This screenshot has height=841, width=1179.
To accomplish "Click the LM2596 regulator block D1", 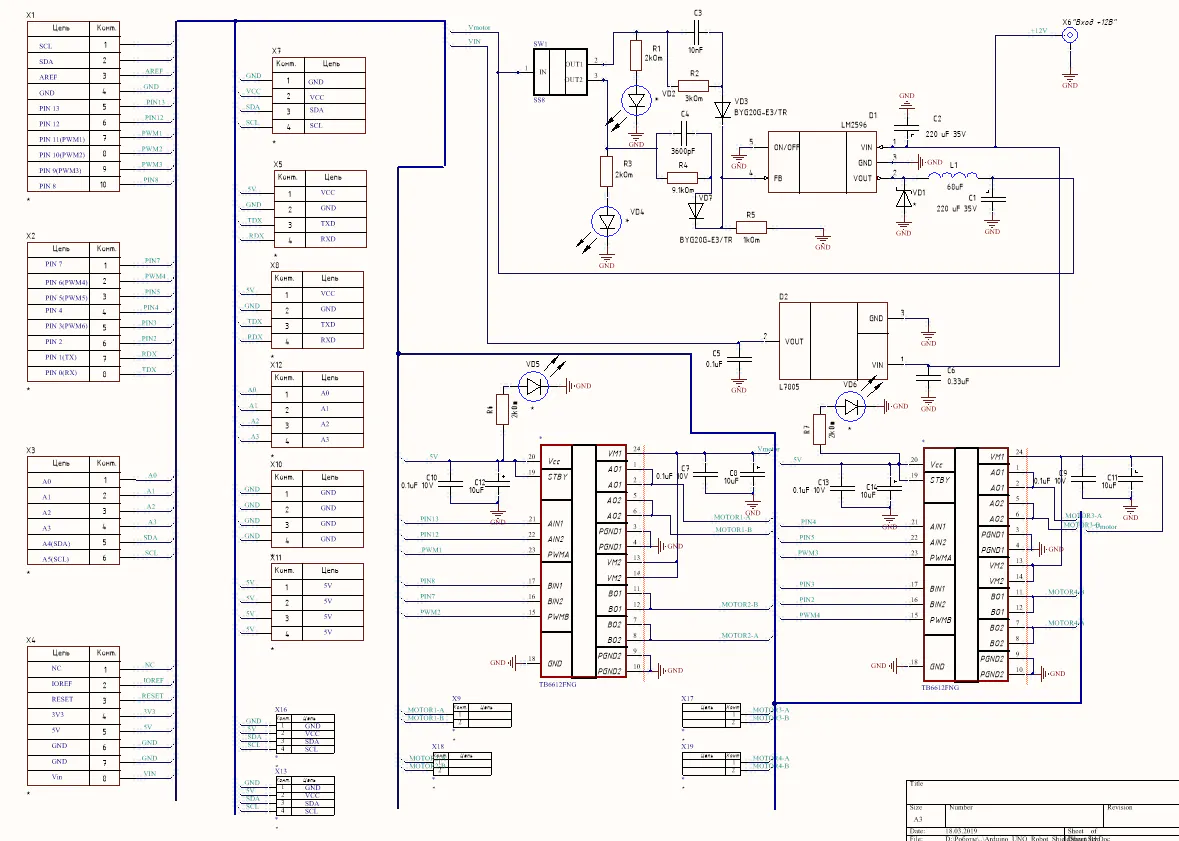I will pos(822,162).
